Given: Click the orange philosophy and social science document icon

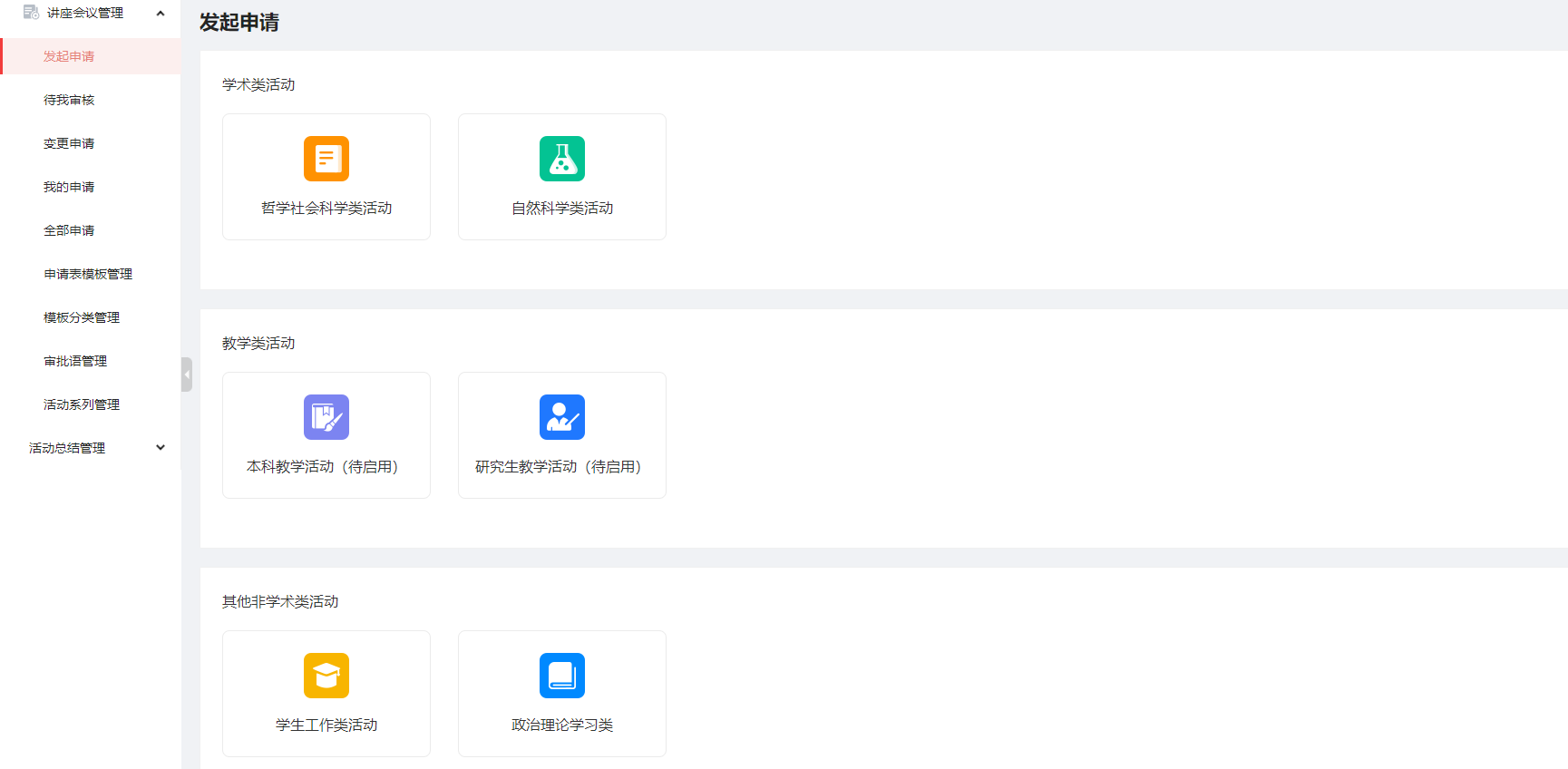Looking at the screenshot, I should click(x=326, y=159).
